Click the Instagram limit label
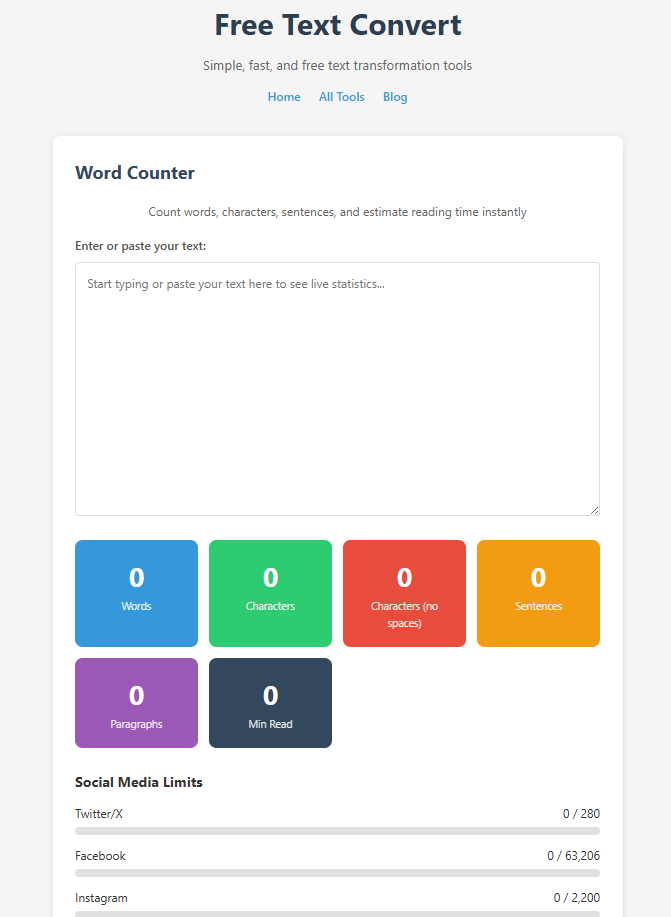 [x=101, y=898]
